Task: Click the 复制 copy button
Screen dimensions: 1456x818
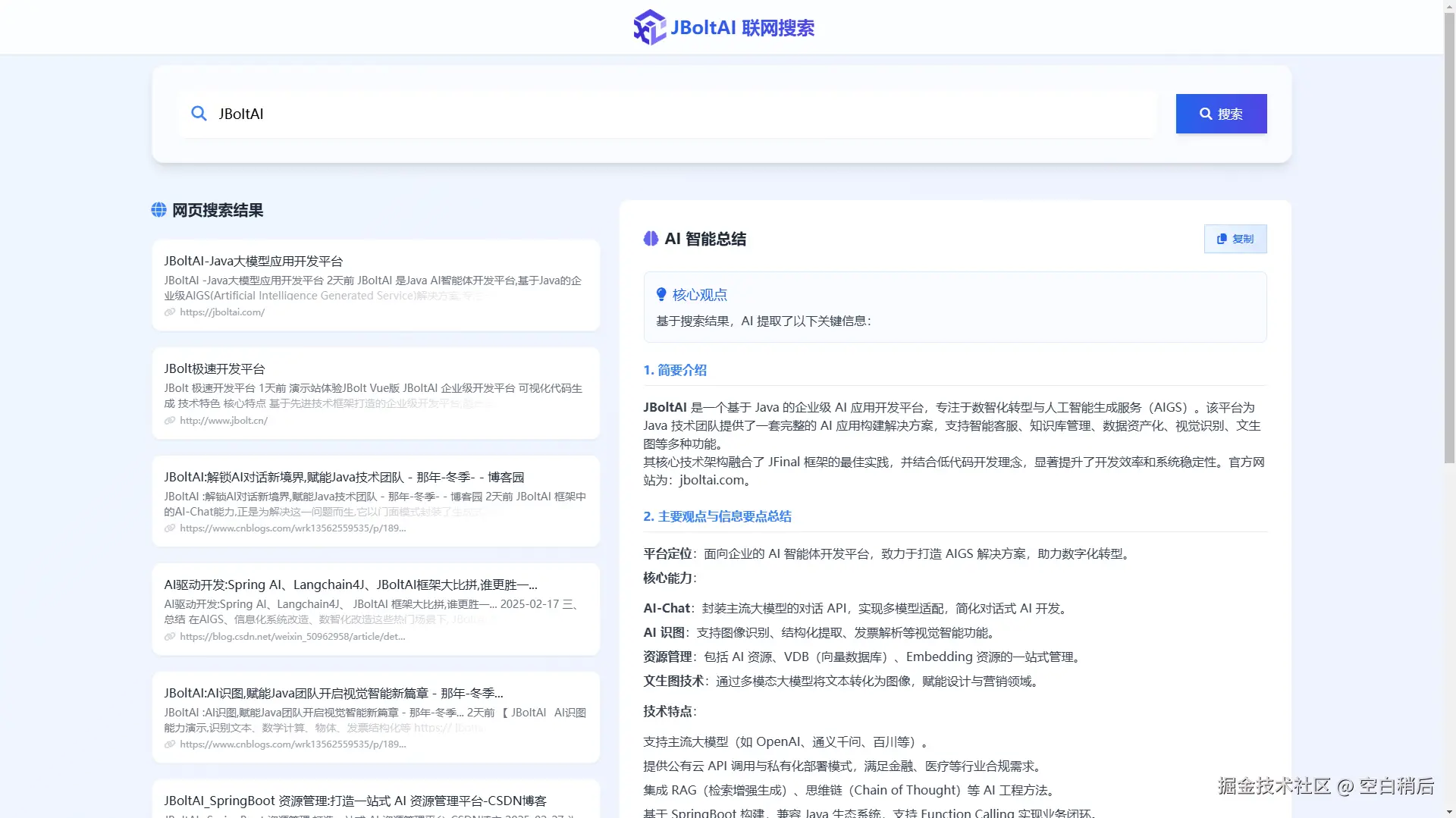Action: (1235, 239)
